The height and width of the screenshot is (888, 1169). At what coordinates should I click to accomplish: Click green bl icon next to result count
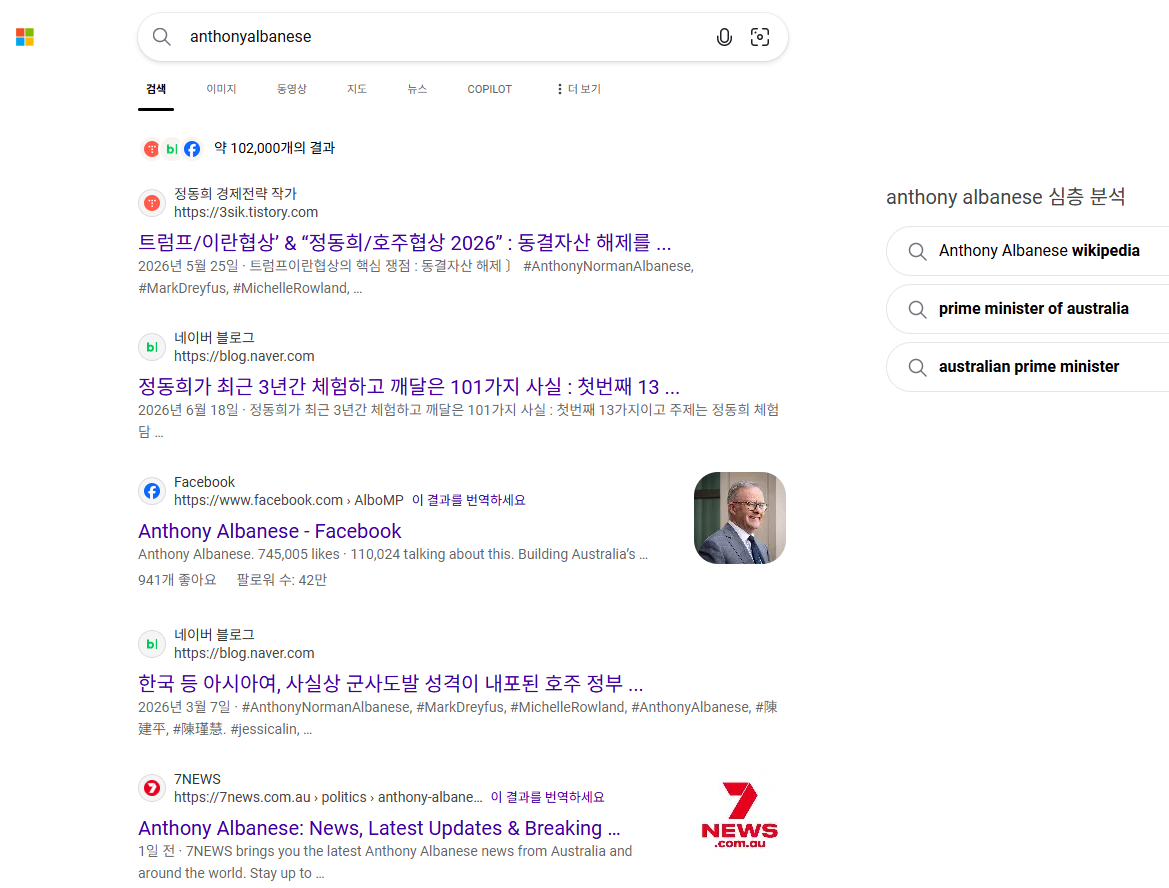tap(171, 149)
